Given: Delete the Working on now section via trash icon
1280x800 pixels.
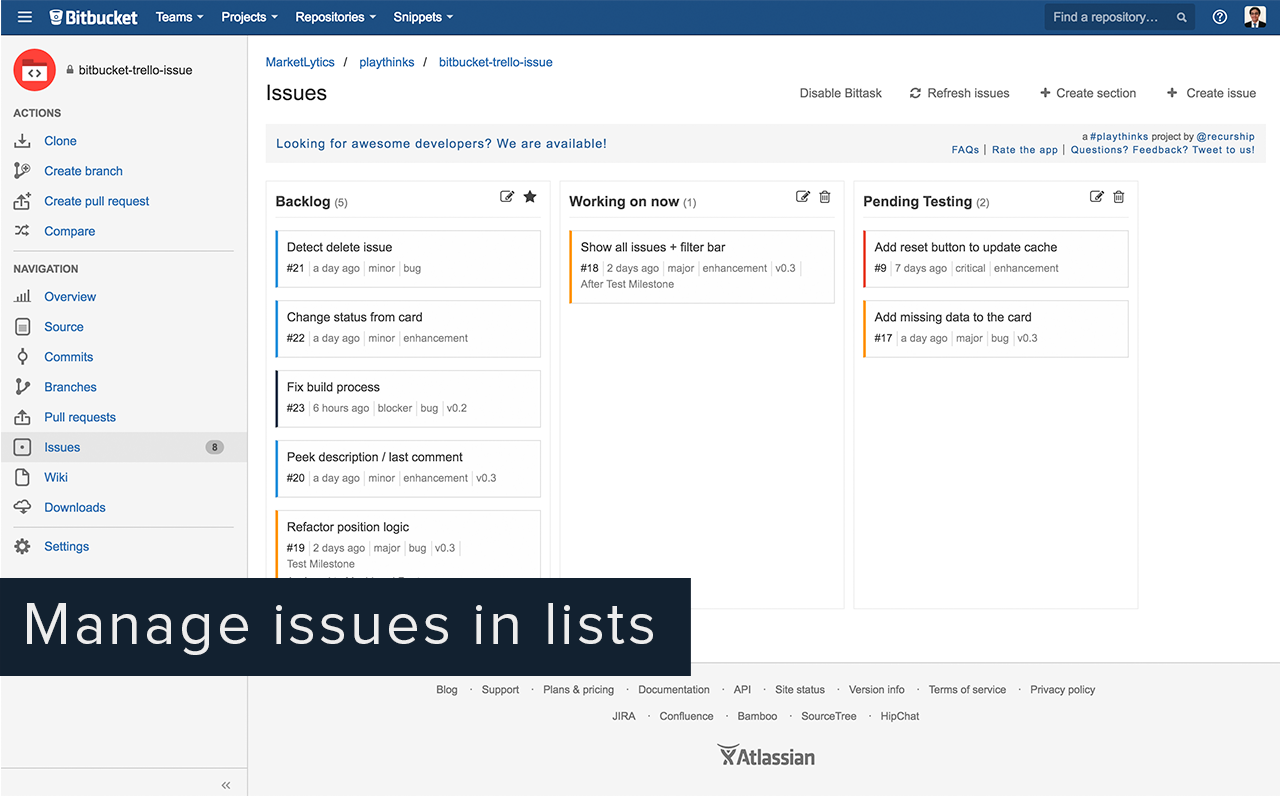Looking at the screenshot, I should 824,196.
